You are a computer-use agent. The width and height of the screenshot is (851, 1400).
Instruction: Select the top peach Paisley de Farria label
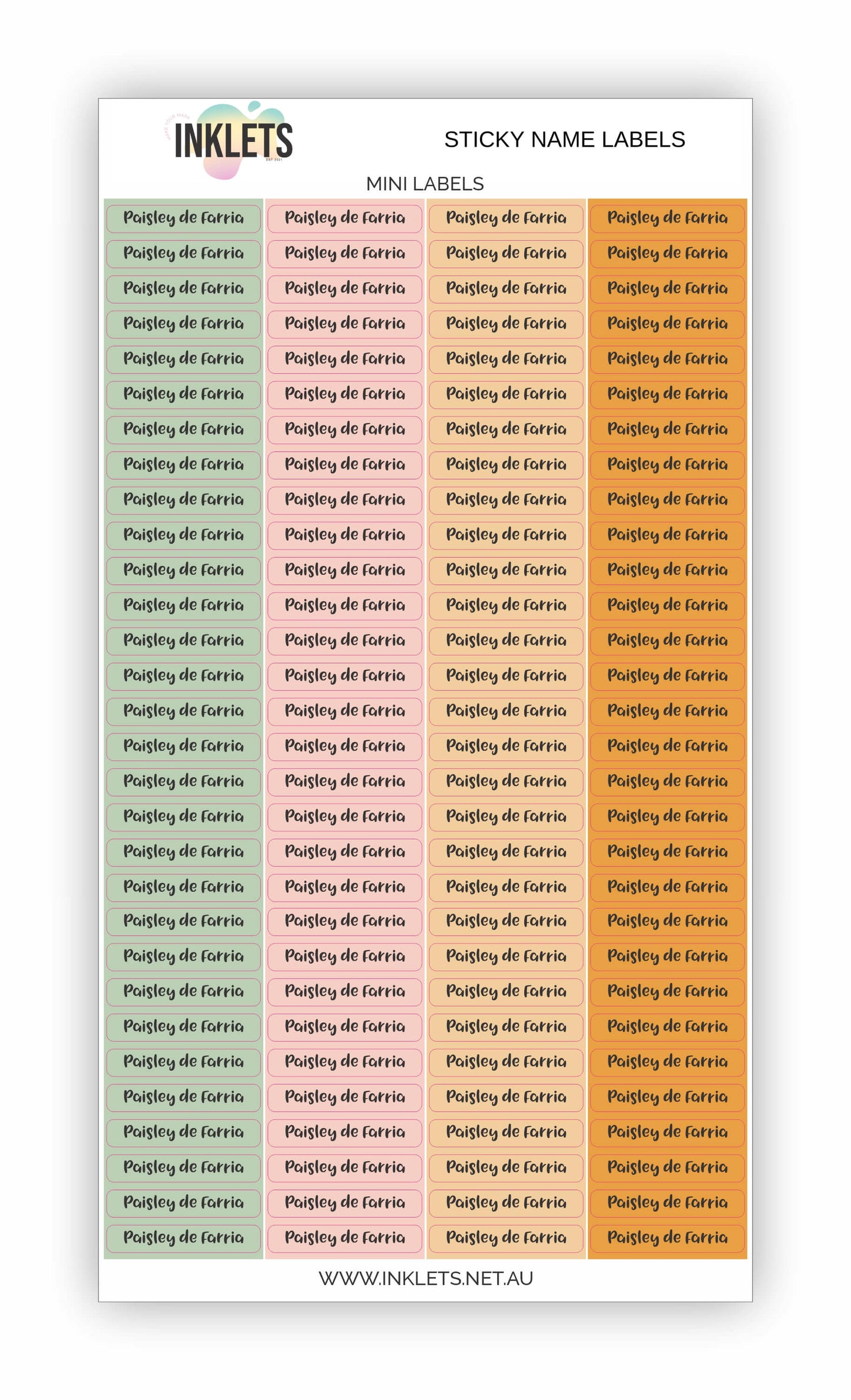[x=506, y=218]
